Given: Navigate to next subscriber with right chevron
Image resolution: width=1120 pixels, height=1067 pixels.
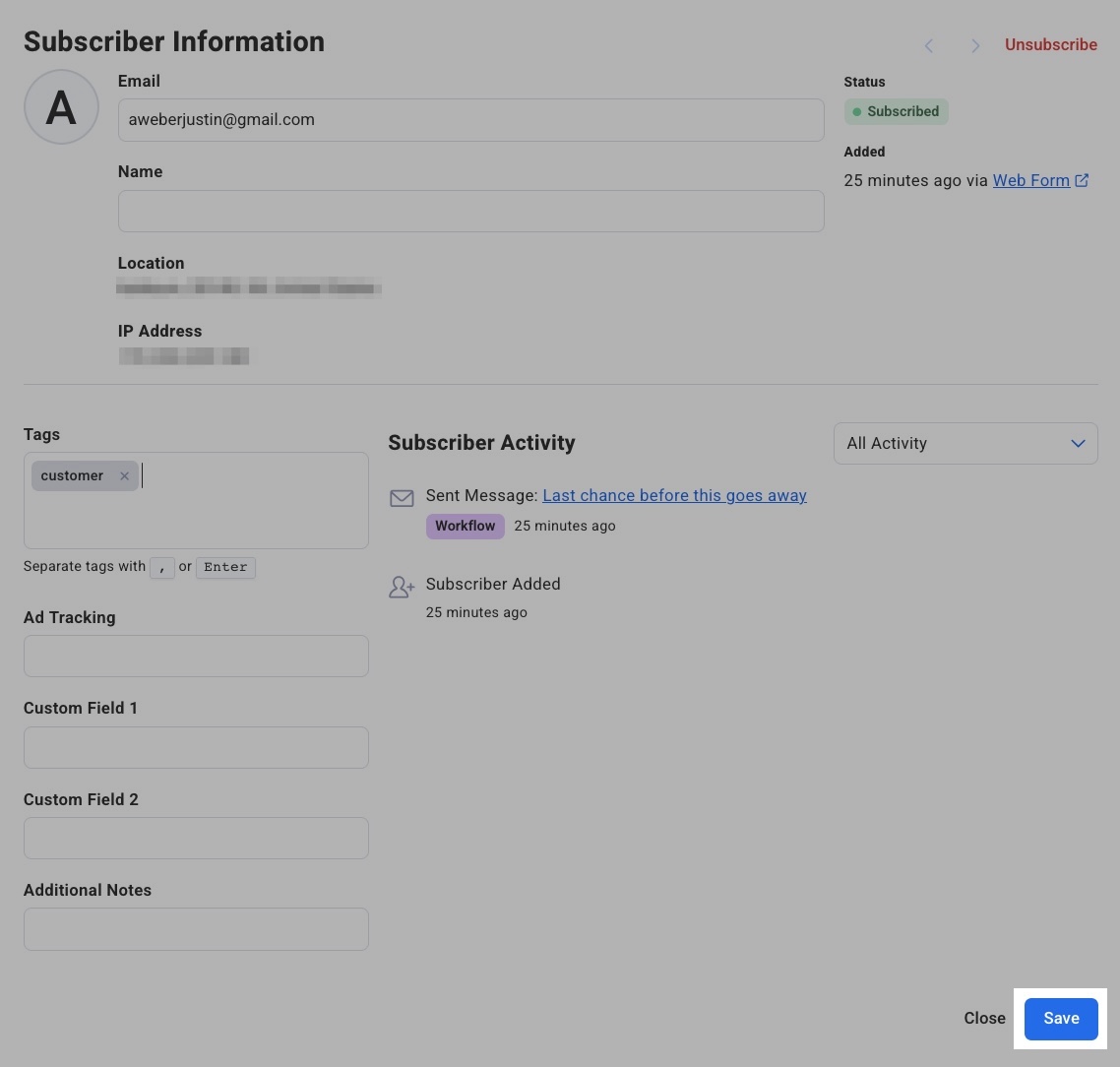Looking at the screenshot, I should pos(975,45).
